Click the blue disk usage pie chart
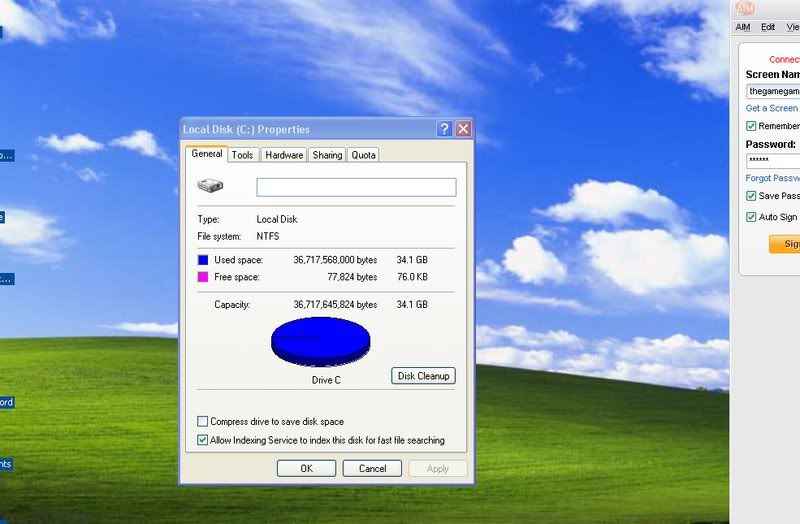 tap(320, 342)
